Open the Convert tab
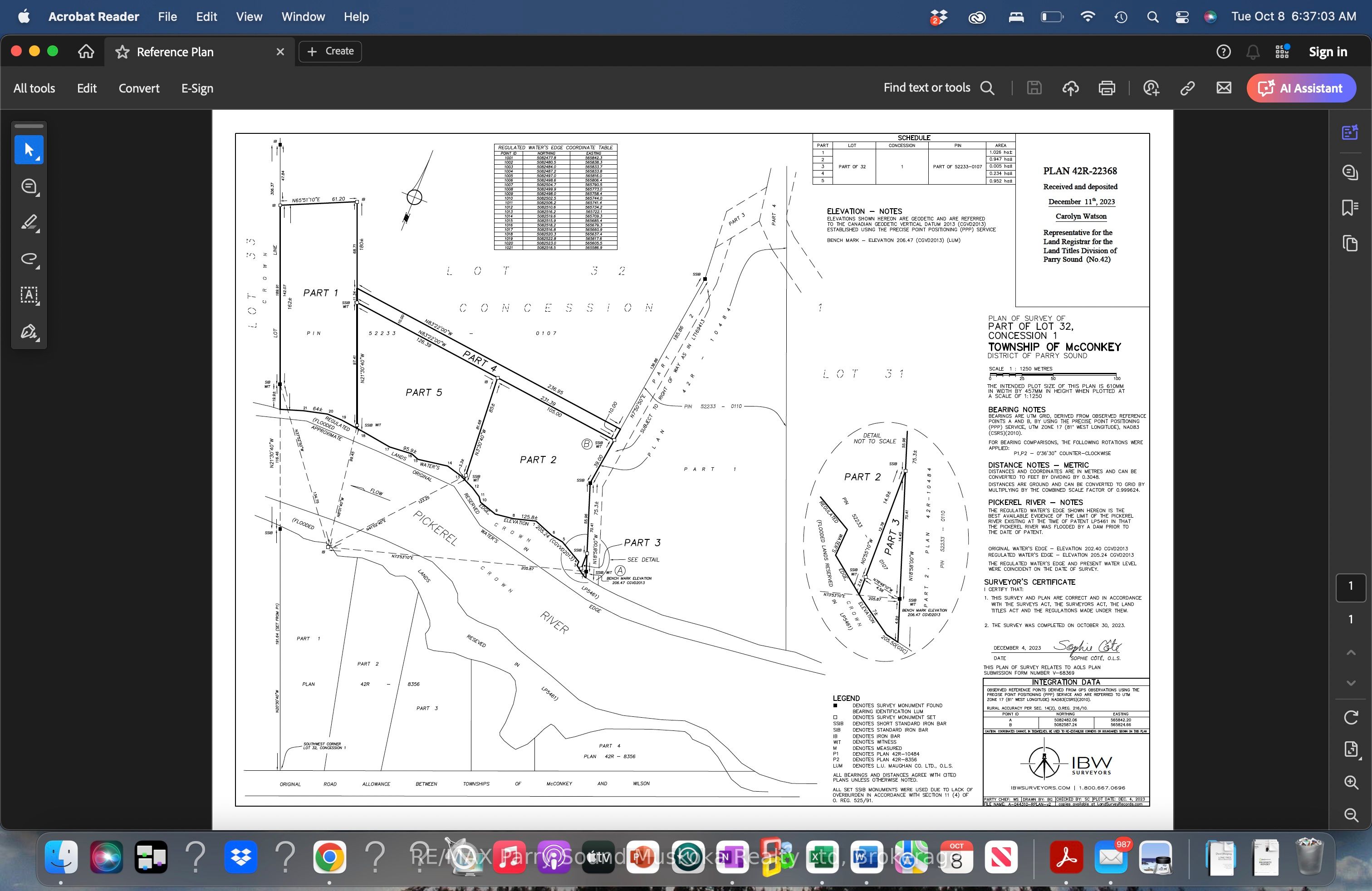The width and height of the screenshot is (1372, 891). click(x=139, y=88)
